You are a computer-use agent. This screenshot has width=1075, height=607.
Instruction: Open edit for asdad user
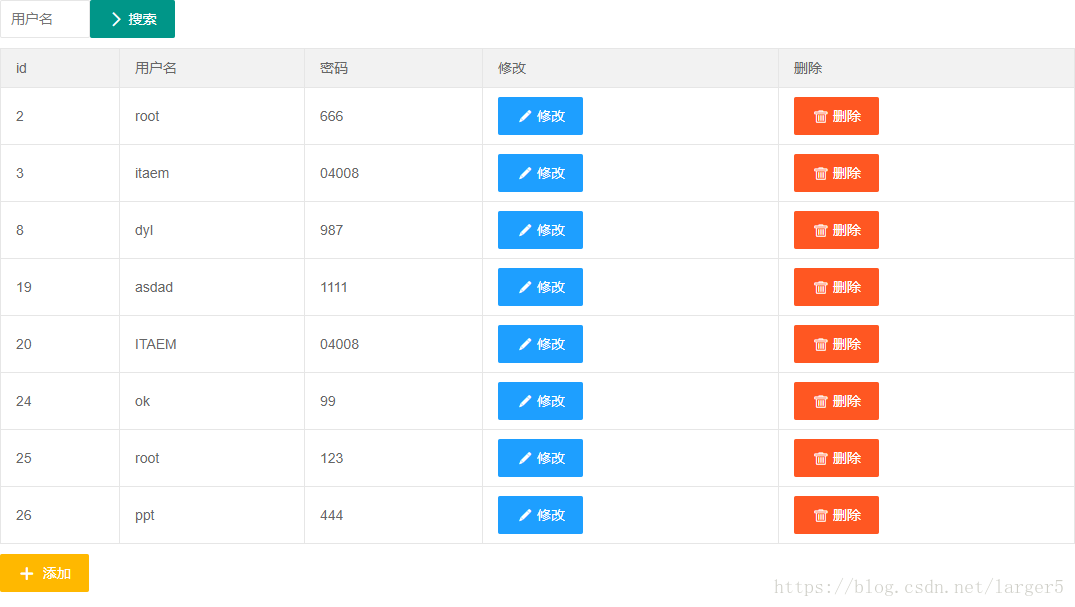click(x=540, y=287)
